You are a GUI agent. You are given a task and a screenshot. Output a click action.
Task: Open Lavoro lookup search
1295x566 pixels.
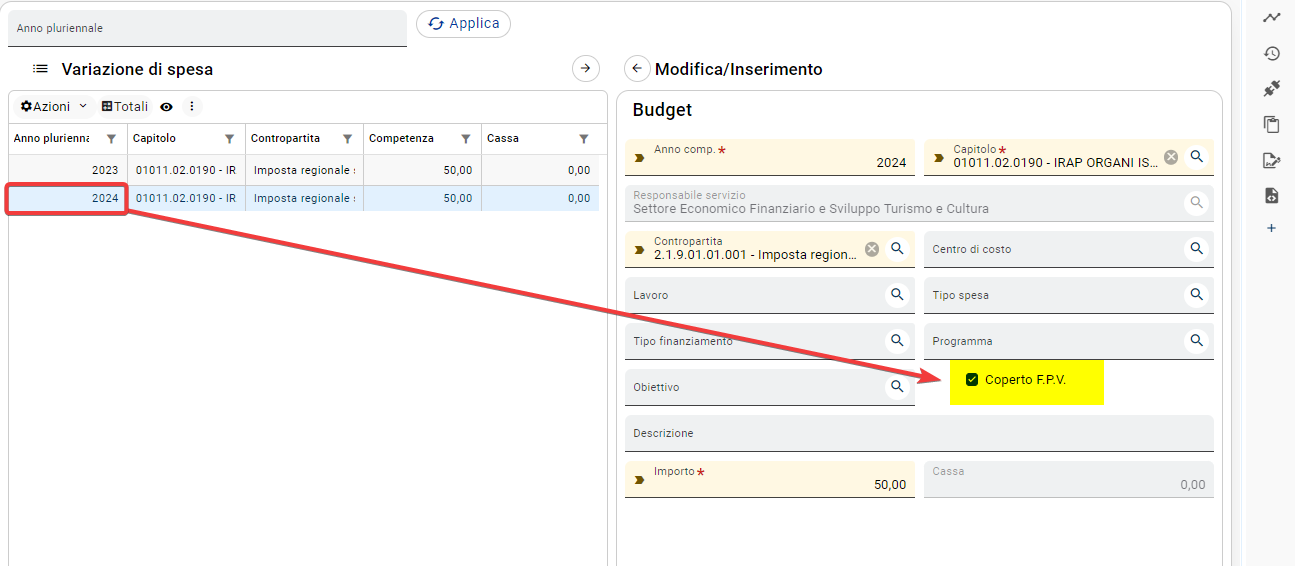coord(897,295)
